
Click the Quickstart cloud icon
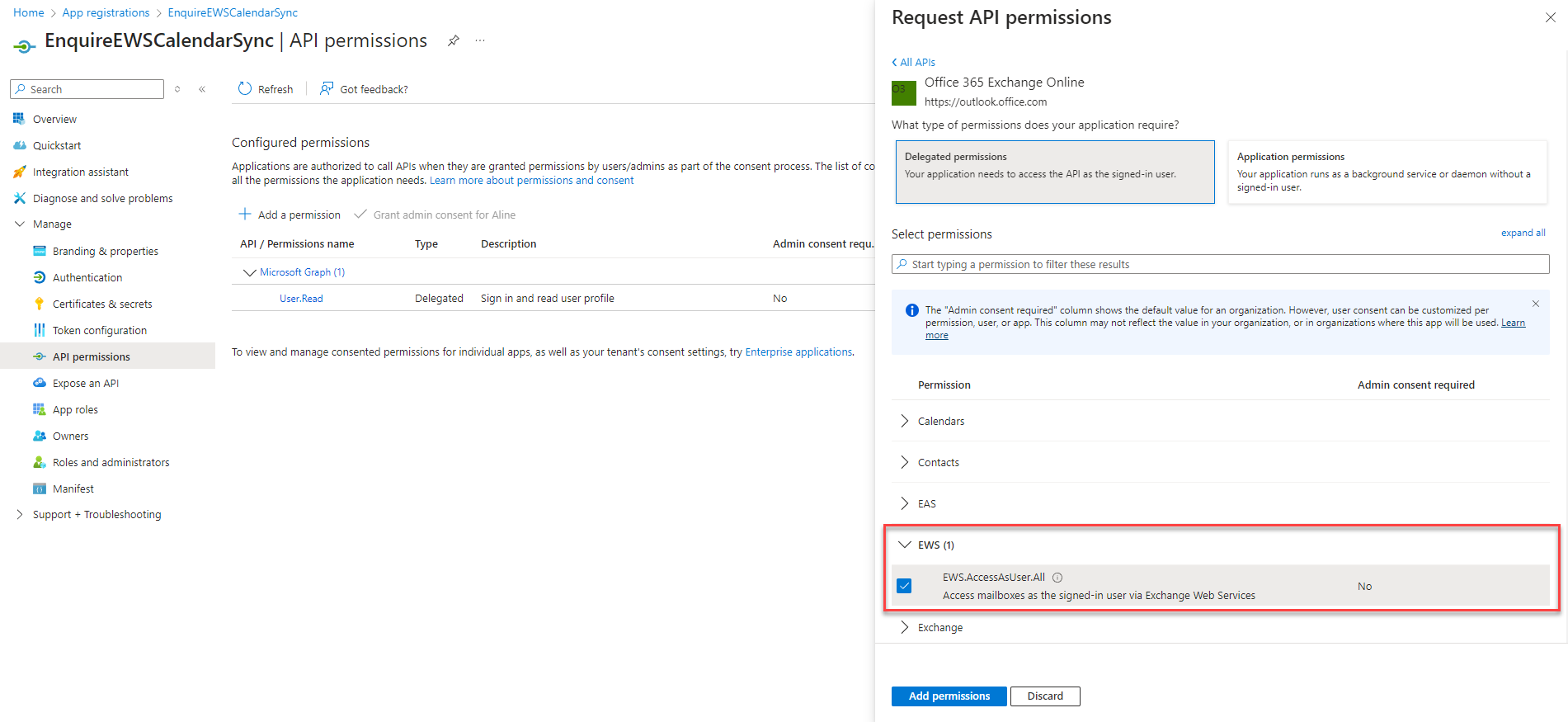(19, 145)
